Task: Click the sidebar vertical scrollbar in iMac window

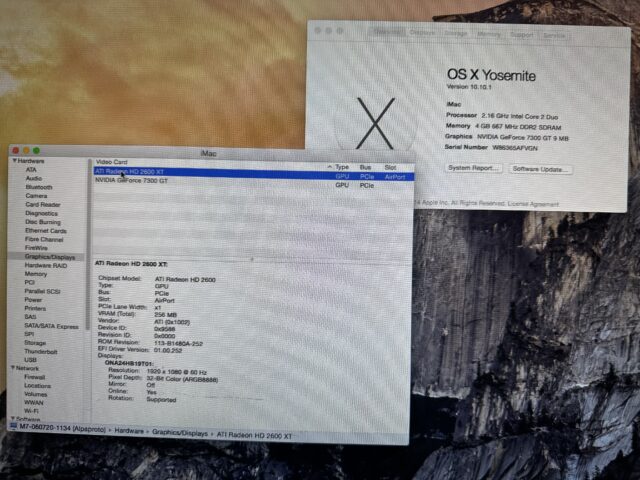Action: (x=87, y=245)
